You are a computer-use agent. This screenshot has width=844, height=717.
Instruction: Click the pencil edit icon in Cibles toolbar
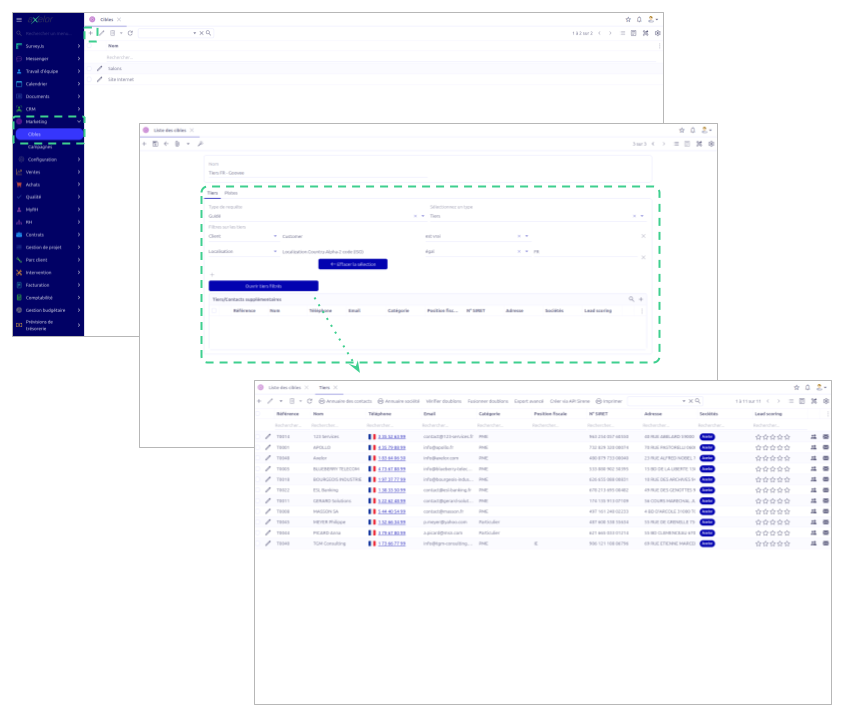pyautogui.click(x=101, y=33)
